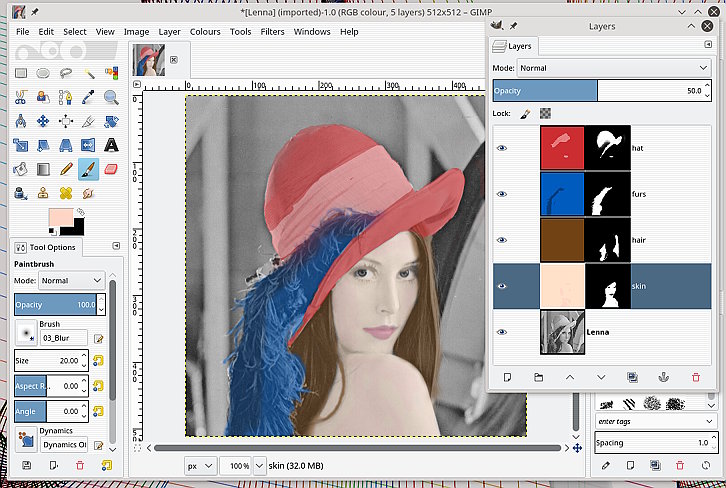Image resolution: width=726 pixels, height=488 pixels.
Task: Select the Eraser tool
Action: click(x=111, y=169)
